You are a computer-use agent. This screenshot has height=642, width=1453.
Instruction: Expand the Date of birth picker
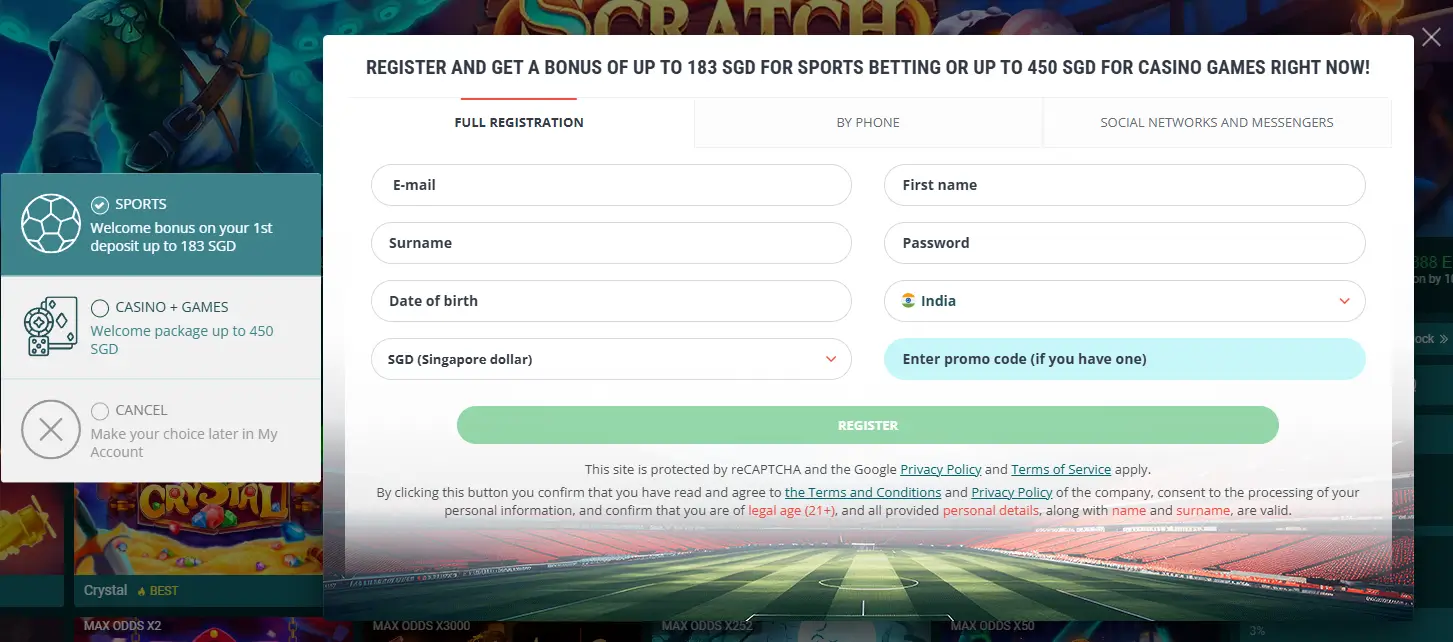tap(612, 300)
